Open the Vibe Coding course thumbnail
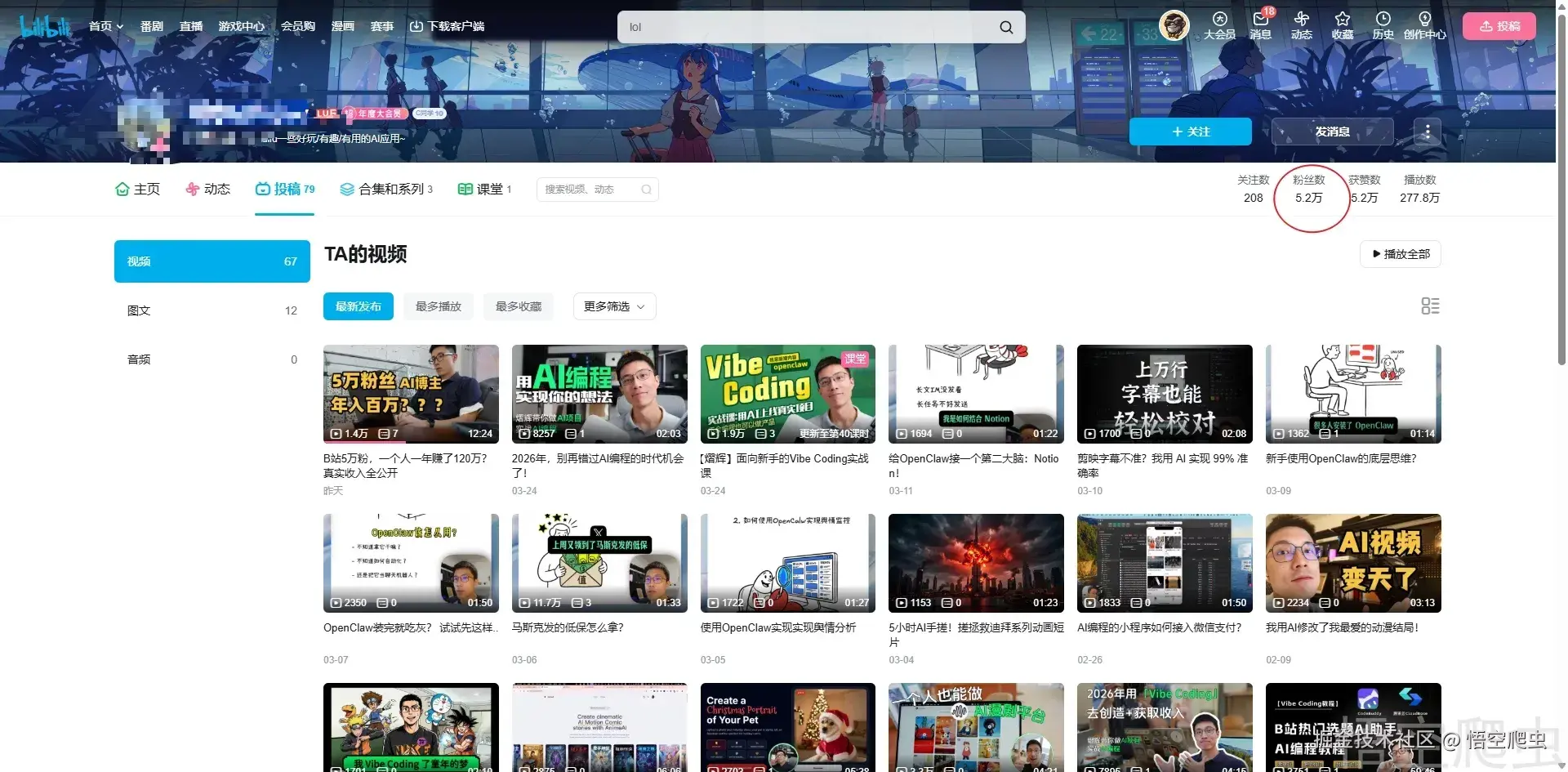Viewport: 1568px width, 772px height. [x=788, y=394]
